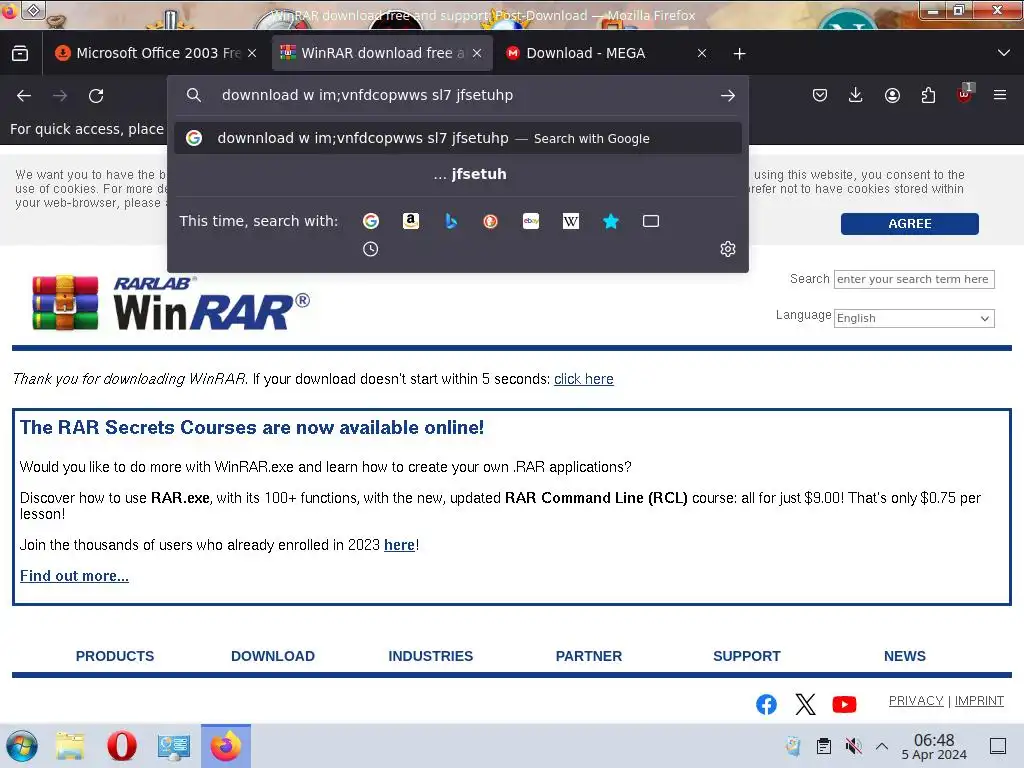
Task: Click the WinRAR site search input field
Action: (x=914, y=279)
